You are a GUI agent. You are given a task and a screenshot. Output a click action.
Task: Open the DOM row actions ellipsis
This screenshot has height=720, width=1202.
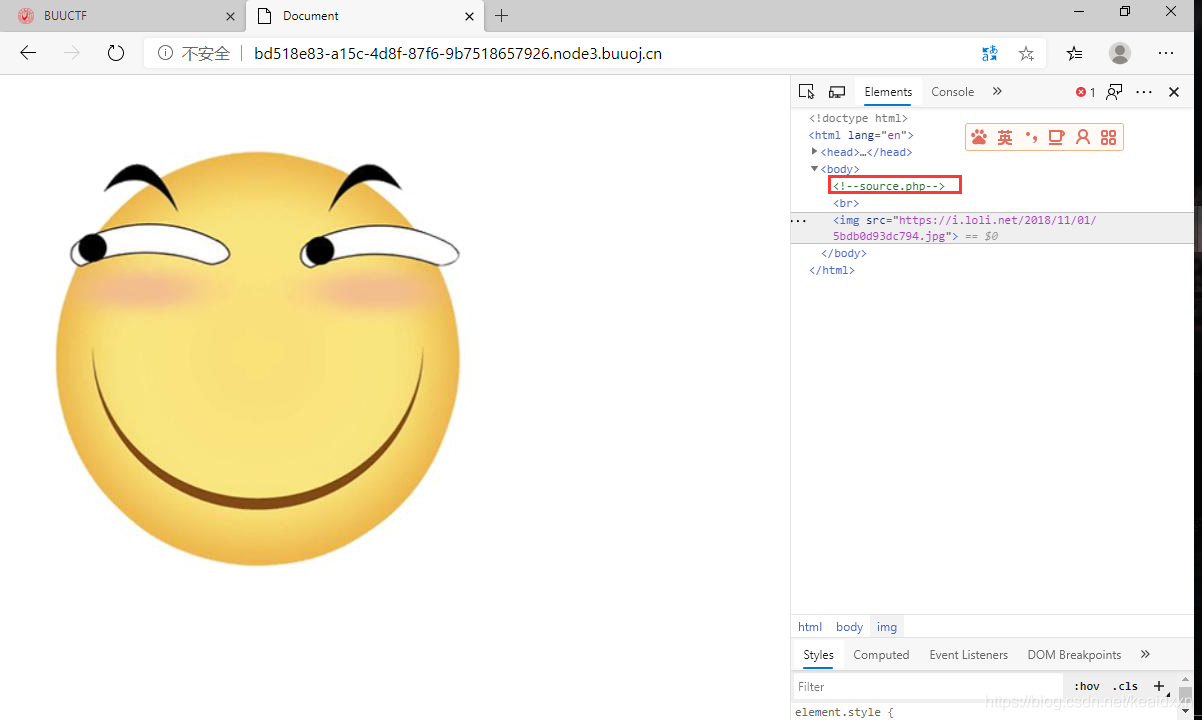[798, 220]
